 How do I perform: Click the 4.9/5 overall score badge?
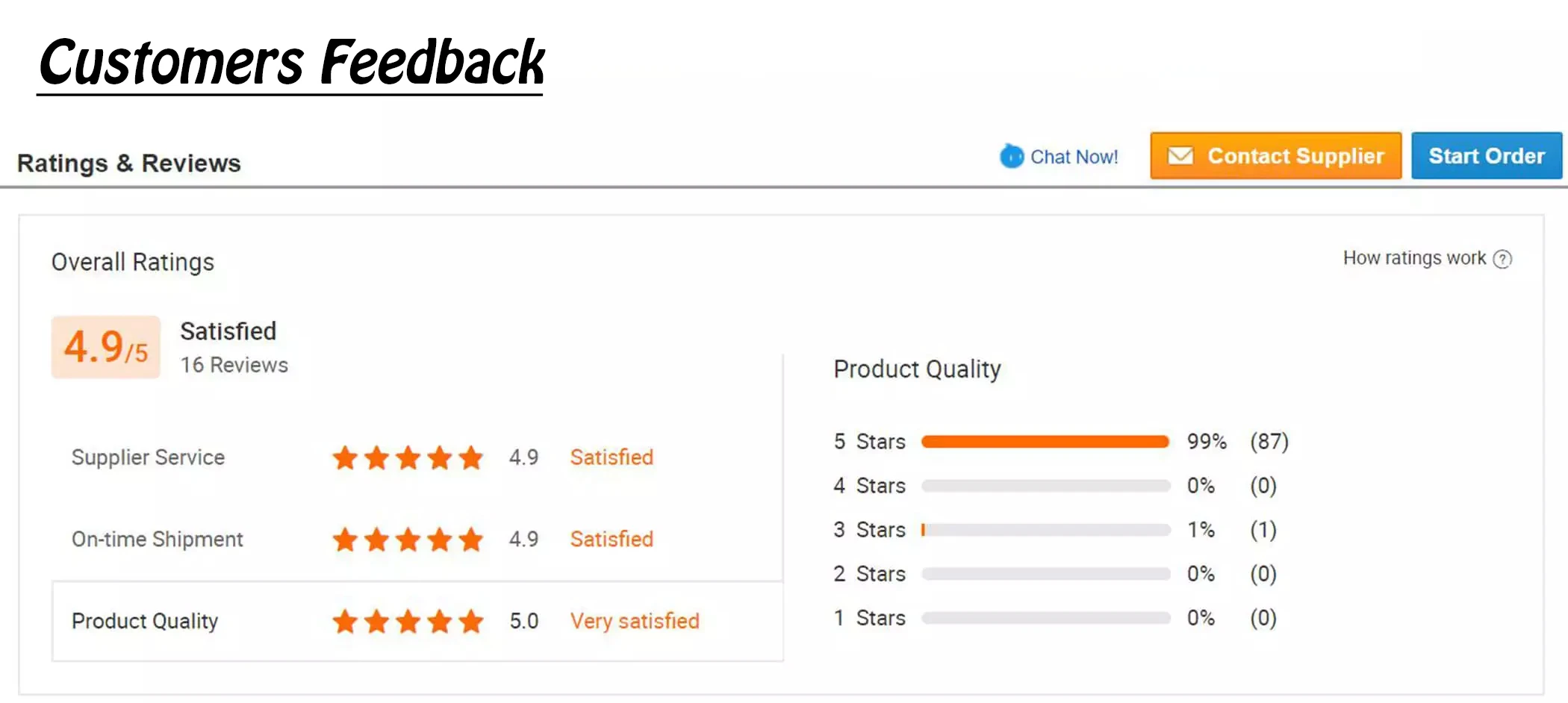[106, 347]
